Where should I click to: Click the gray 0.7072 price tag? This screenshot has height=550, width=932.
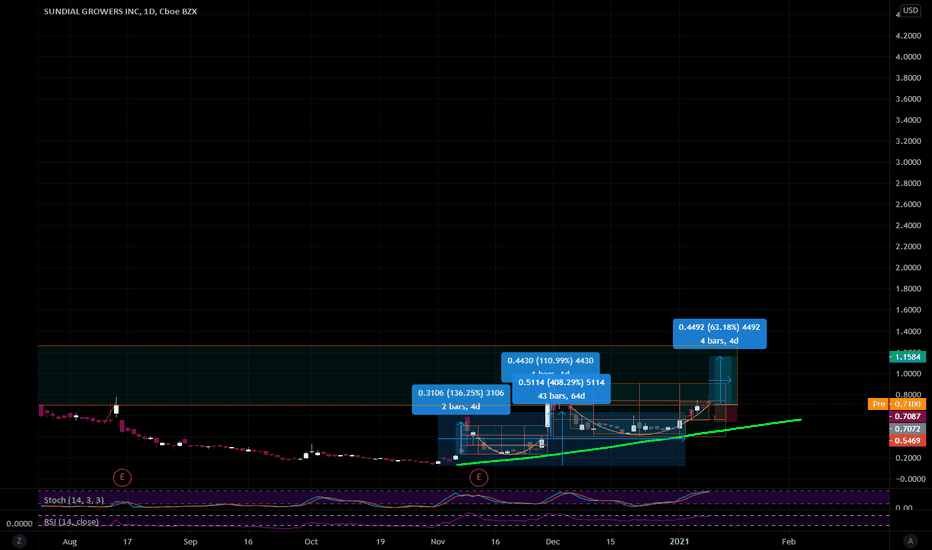click(x=907, y=429)
